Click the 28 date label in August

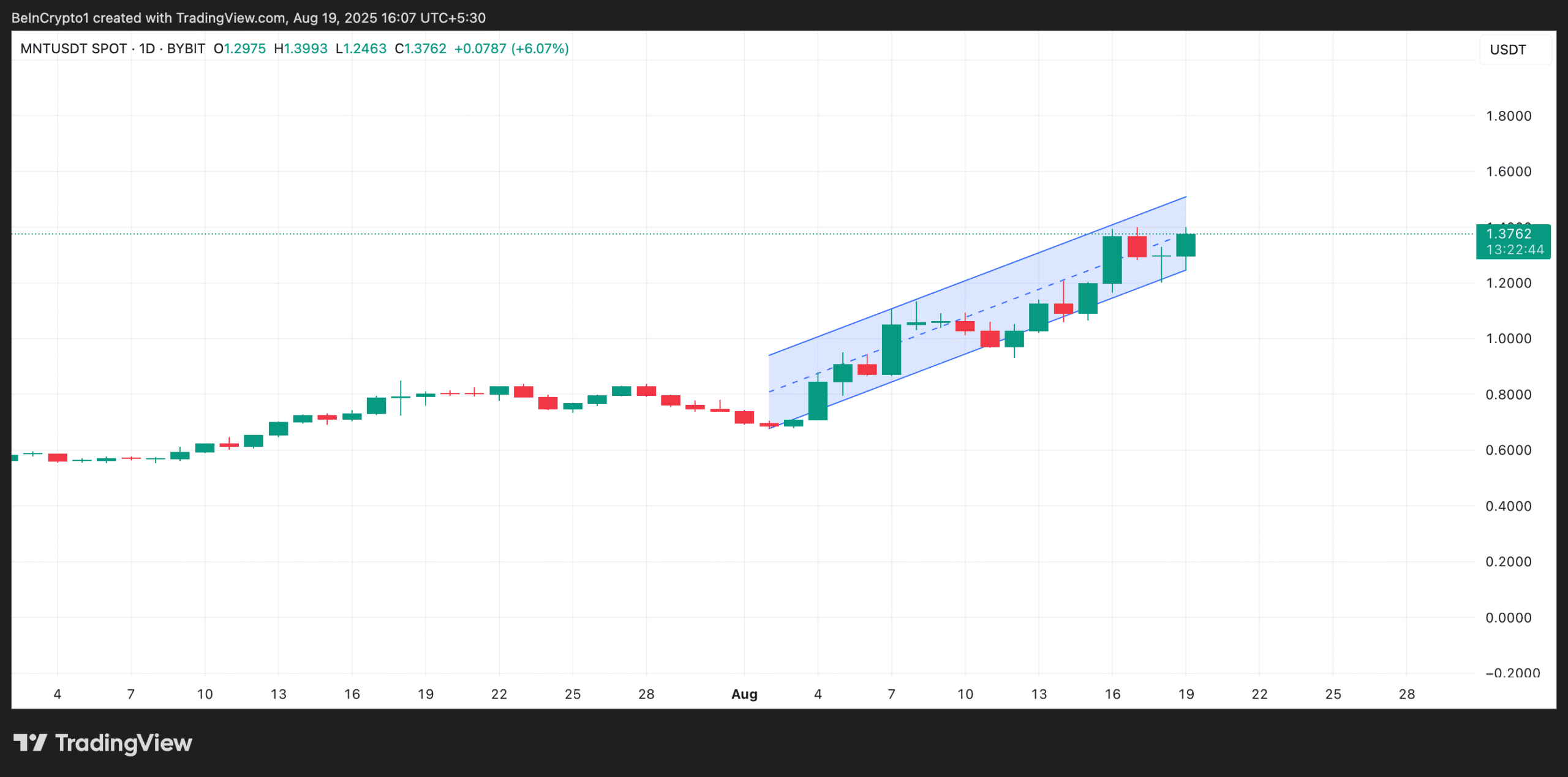coord(1407,694)
